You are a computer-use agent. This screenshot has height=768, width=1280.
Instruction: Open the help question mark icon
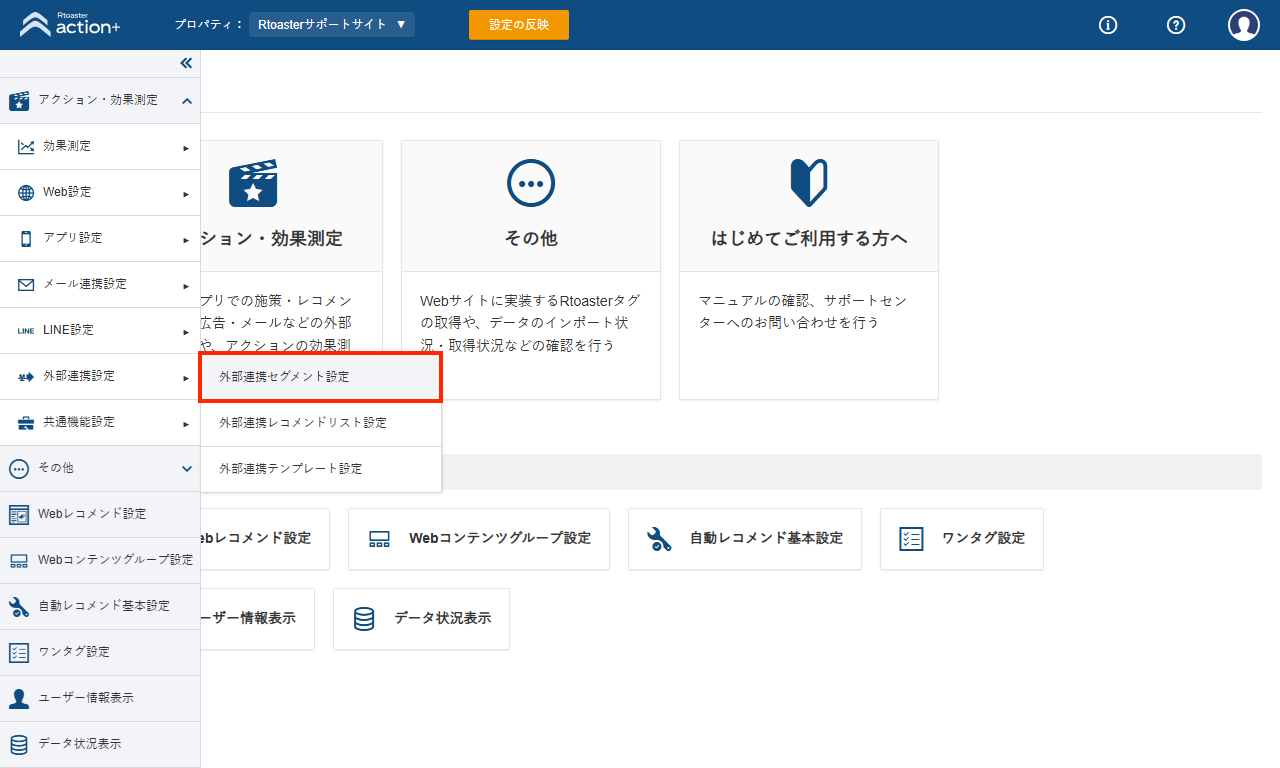click(x=1176, y=25)
